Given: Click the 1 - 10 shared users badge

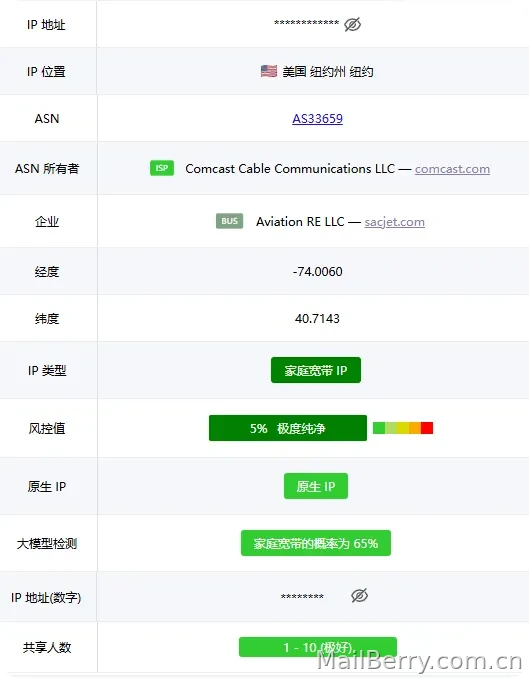Looking at the screenshot, I should (x=318, y=647).
